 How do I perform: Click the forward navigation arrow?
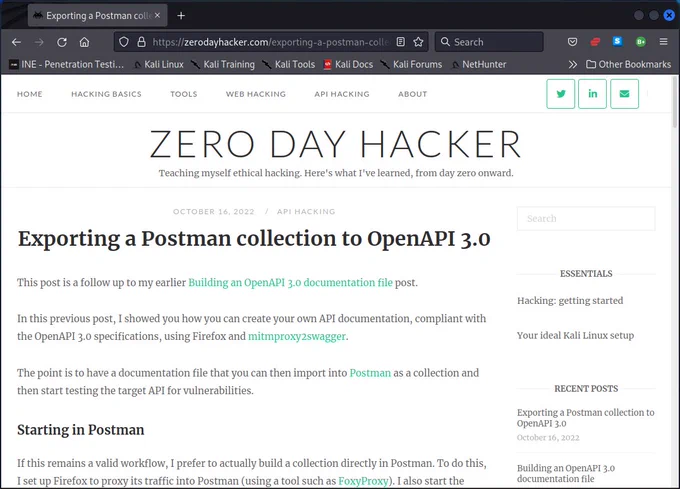point(39,42)
